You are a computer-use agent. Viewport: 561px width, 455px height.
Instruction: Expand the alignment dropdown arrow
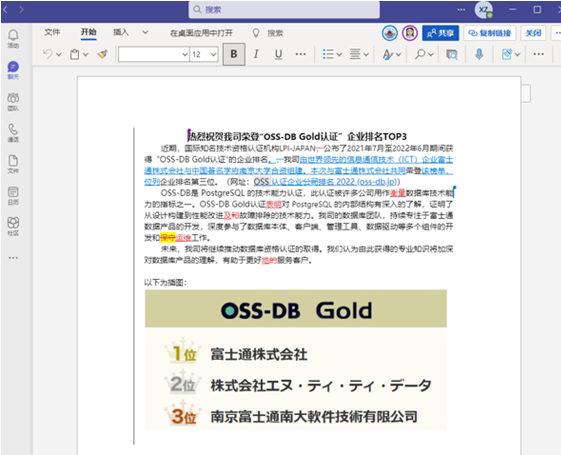tap(366, 55)
